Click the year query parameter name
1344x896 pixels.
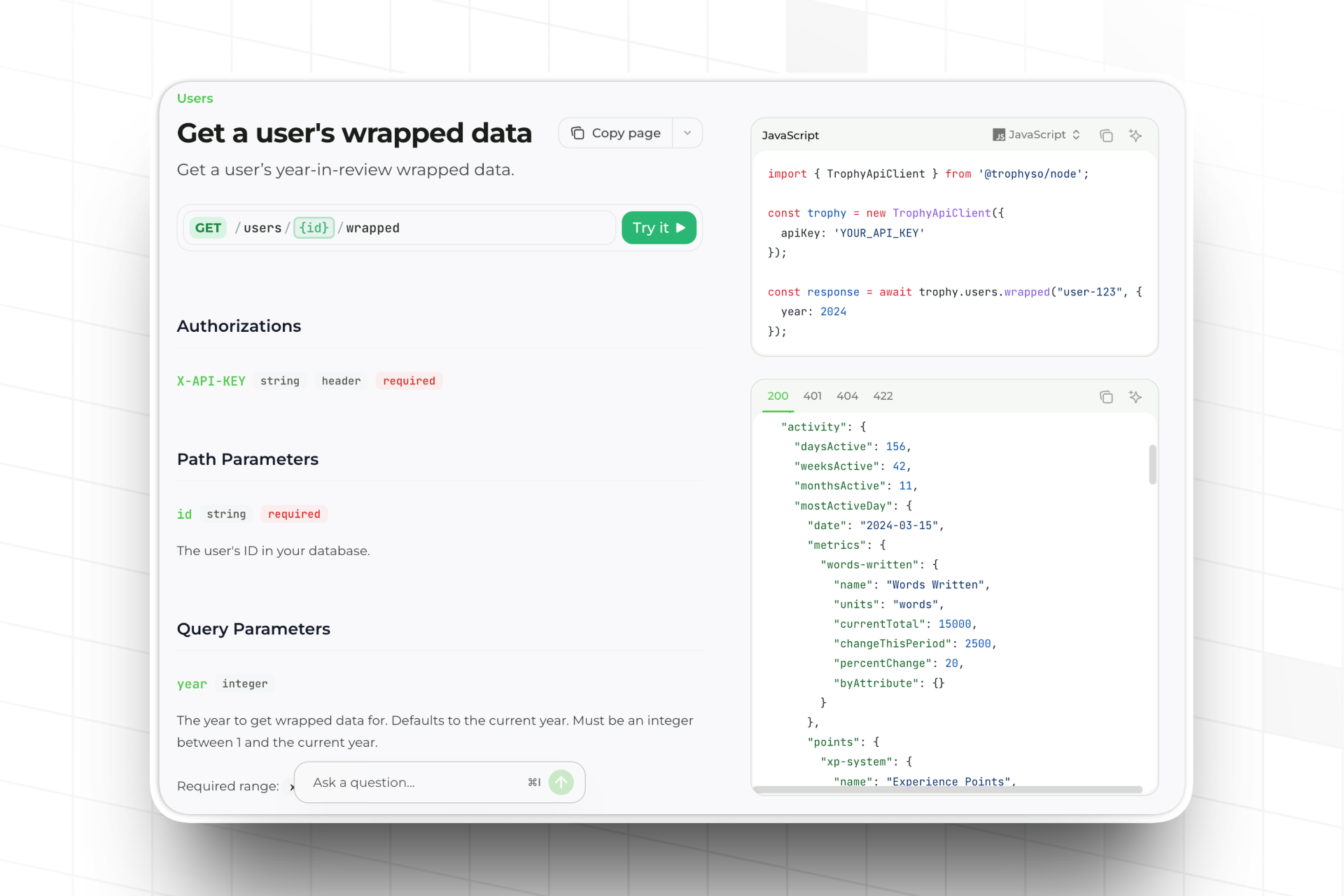coord(192,684)
